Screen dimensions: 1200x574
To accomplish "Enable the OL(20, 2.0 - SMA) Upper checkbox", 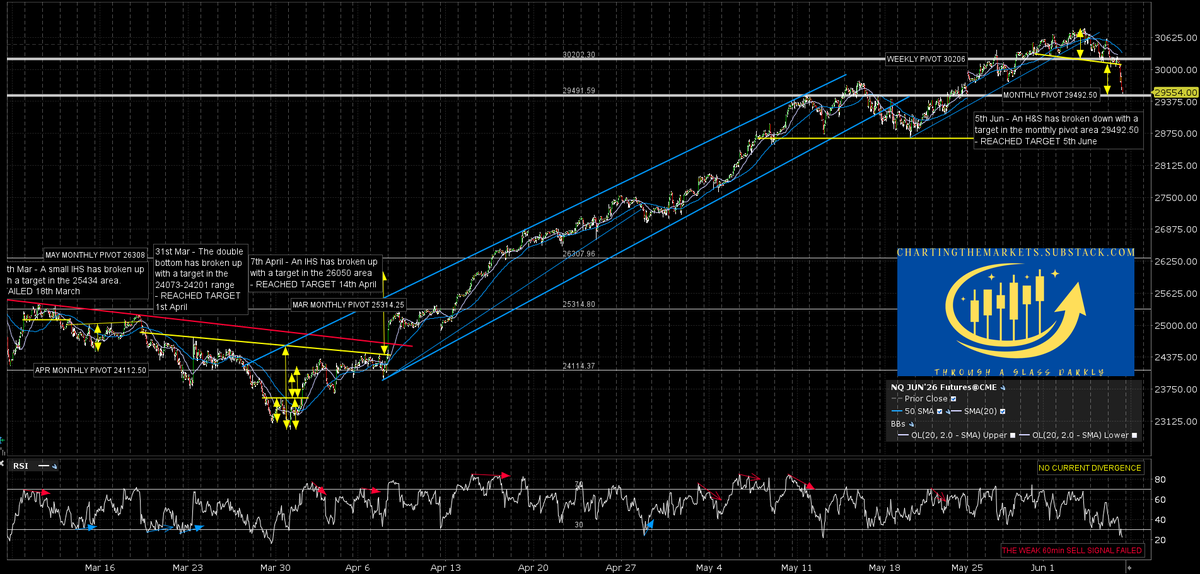I will 1012,435.
